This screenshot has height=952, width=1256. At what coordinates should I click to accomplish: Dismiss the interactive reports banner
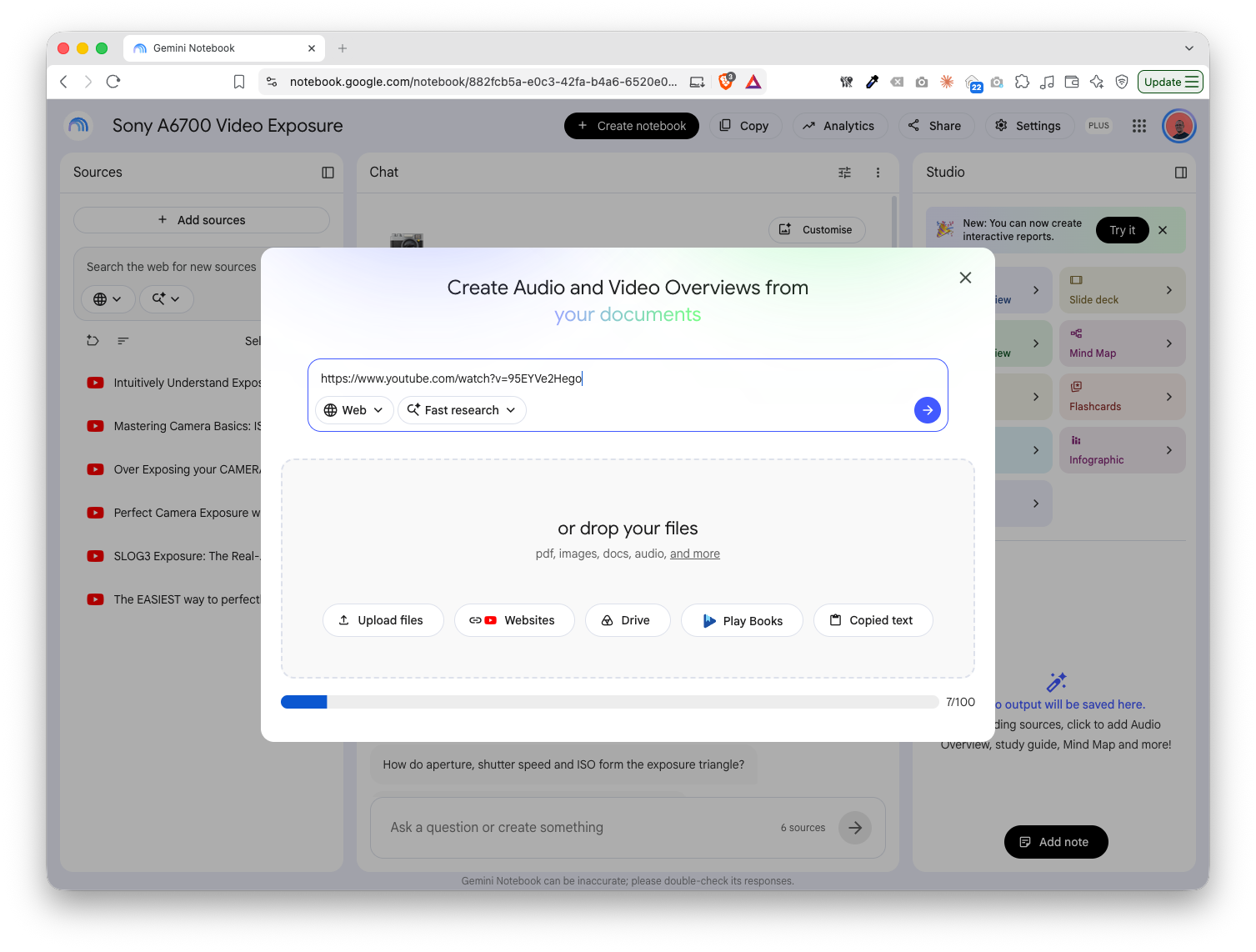tap(1163, 230)
